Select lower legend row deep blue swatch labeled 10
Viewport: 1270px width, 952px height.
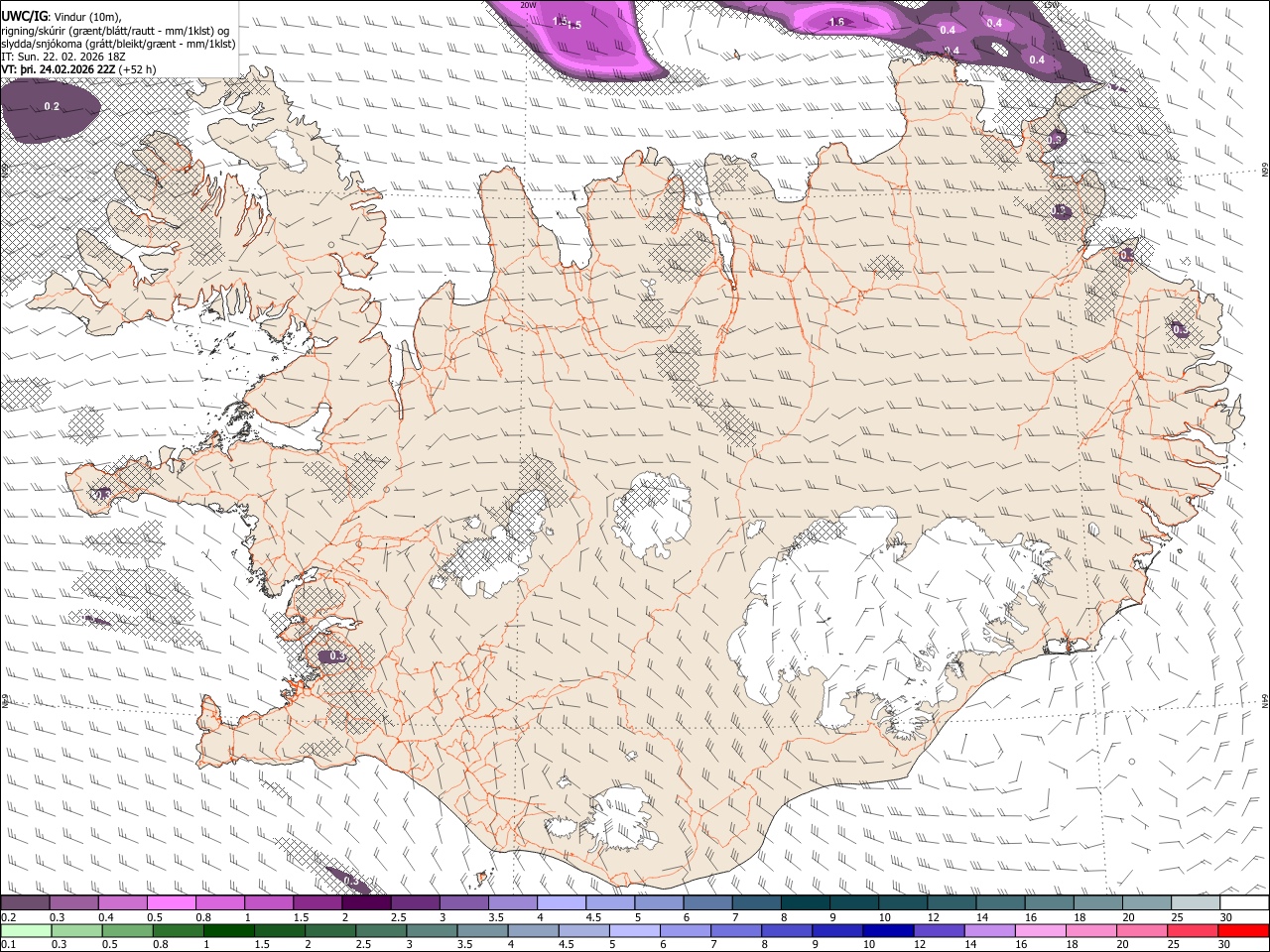pos(889,930)
